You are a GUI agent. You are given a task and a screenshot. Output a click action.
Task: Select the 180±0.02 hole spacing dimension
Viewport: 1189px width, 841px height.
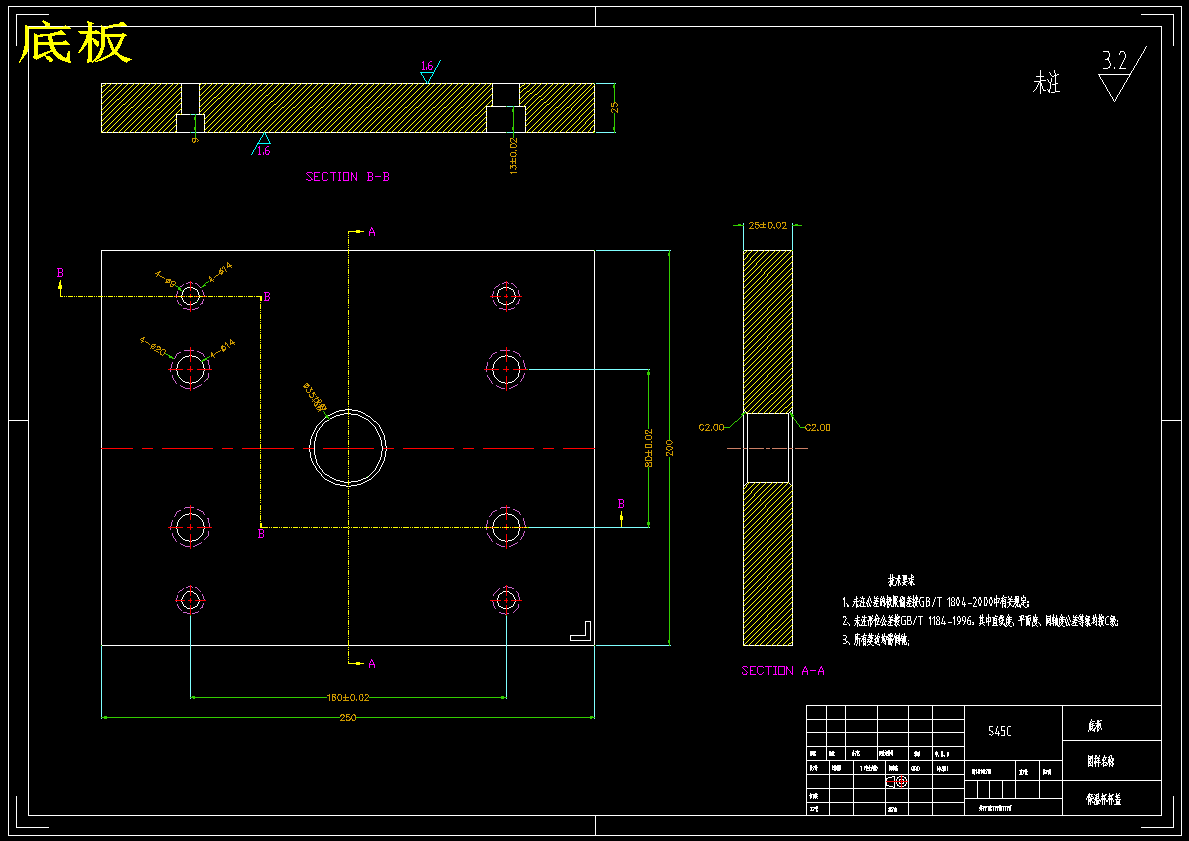(348, 698)
